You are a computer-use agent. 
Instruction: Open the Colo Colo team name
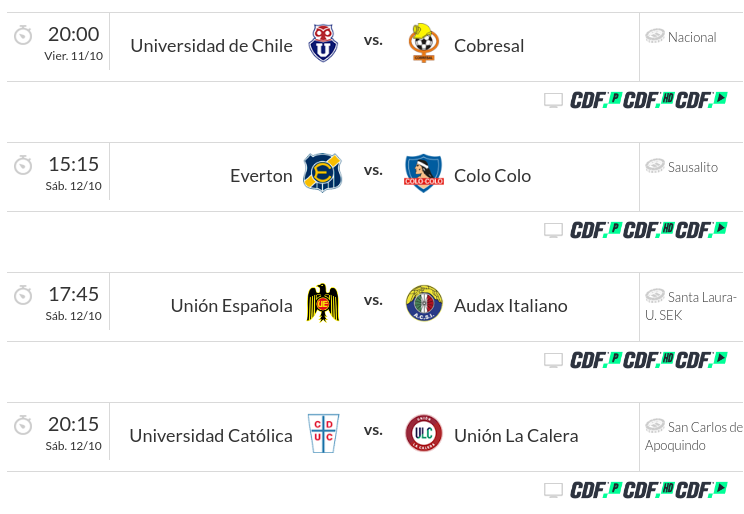493,176
